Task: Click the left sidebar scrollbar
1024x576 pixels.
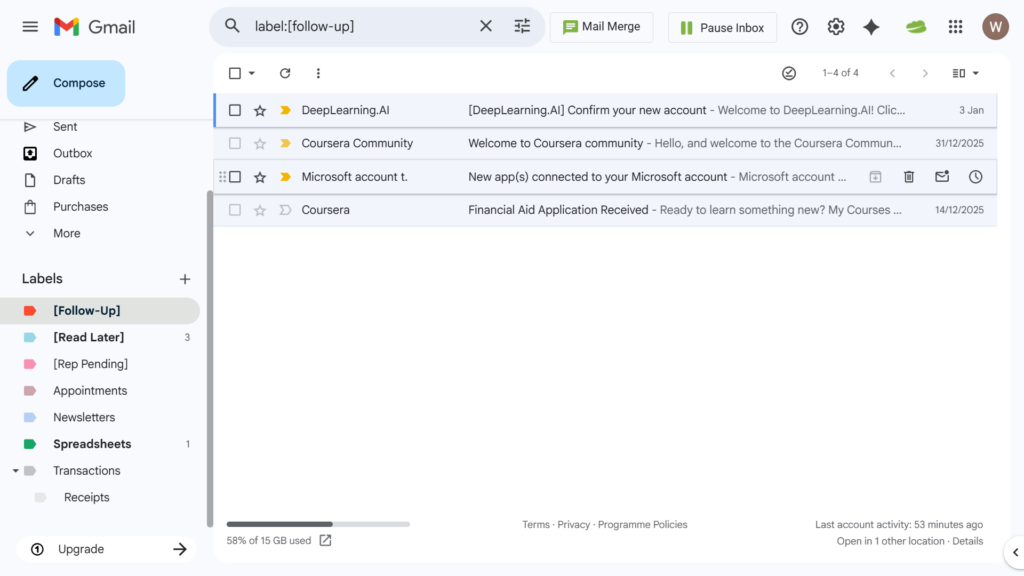Action: point(210,359)
